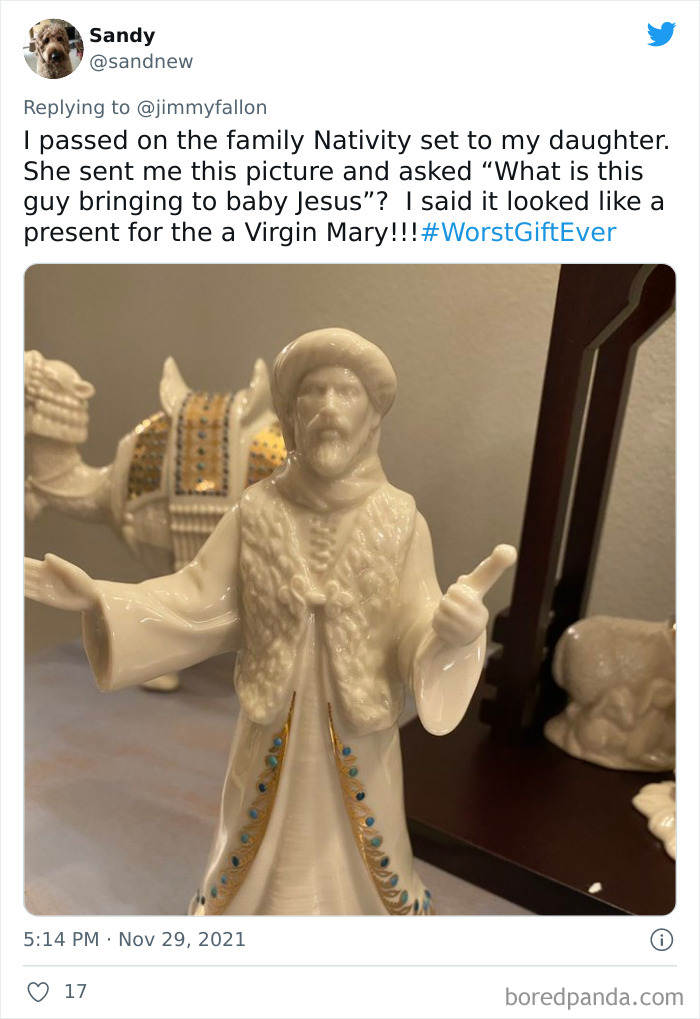
Task: Open the tweet info circle icon
Action: (x=660, y=939)
